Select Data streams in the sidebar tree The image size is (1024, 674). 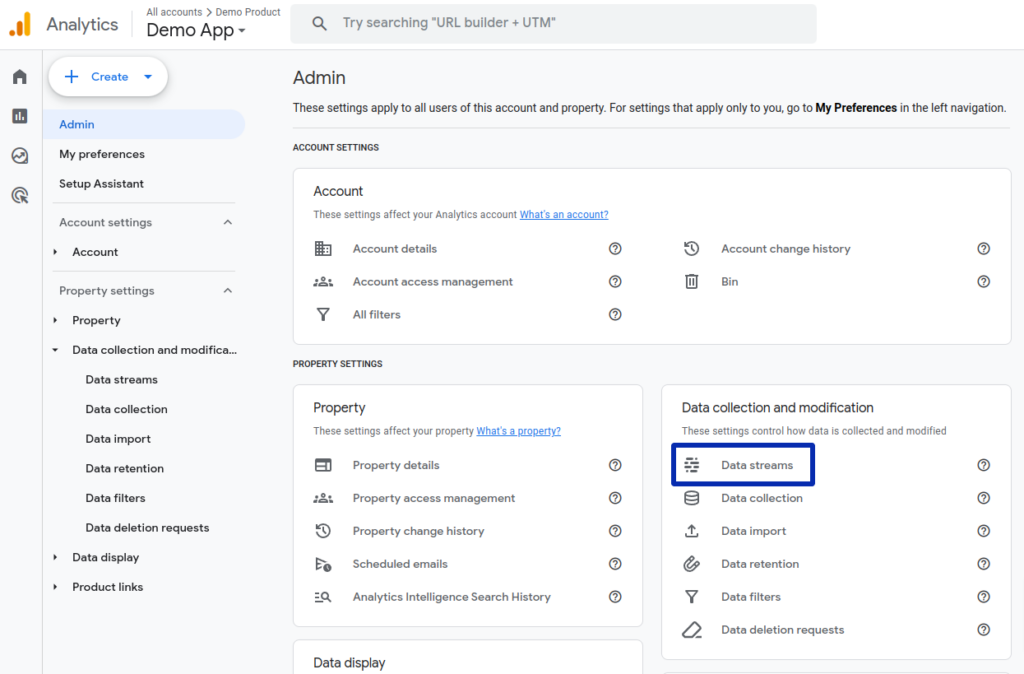[121, 379]
